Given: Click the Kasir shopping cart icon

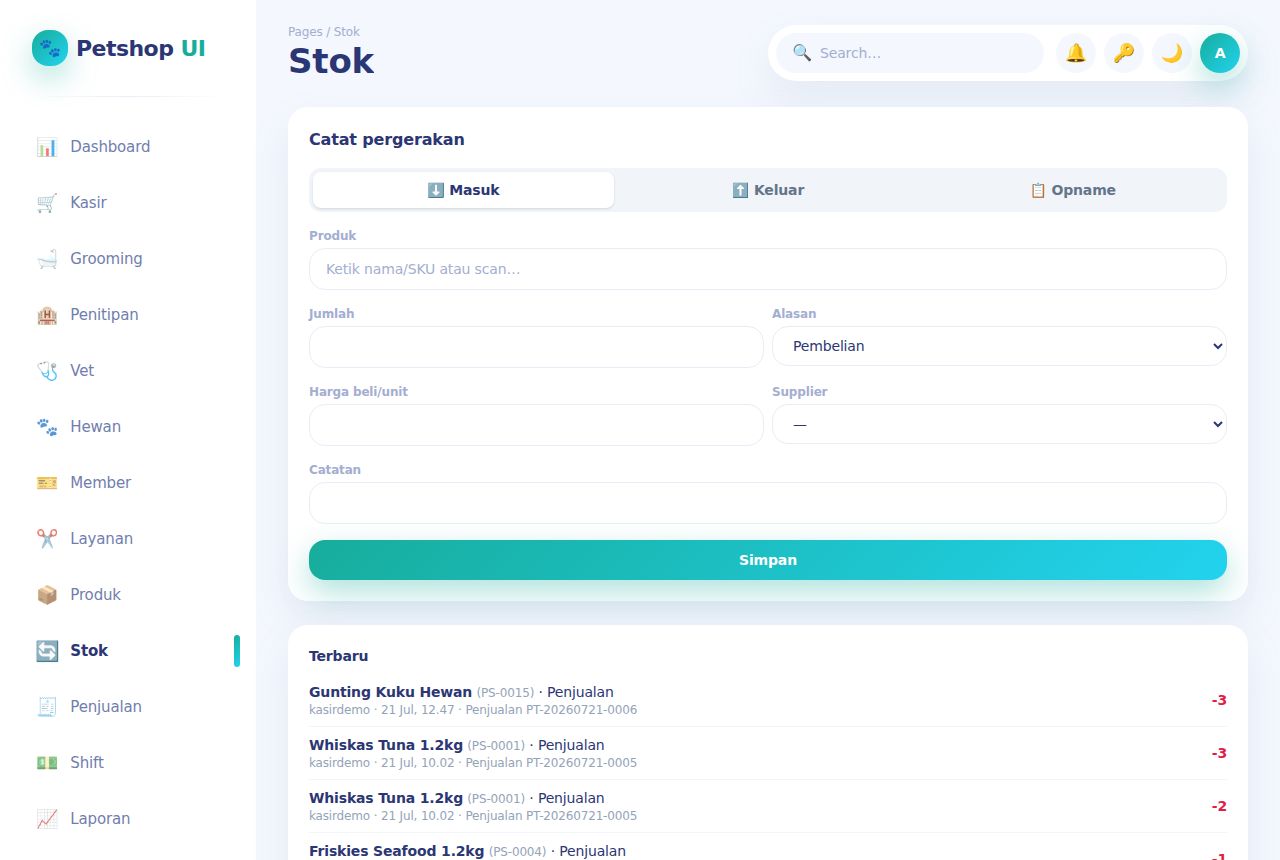Looking at the screenshot, I should [x=47, y=203].
